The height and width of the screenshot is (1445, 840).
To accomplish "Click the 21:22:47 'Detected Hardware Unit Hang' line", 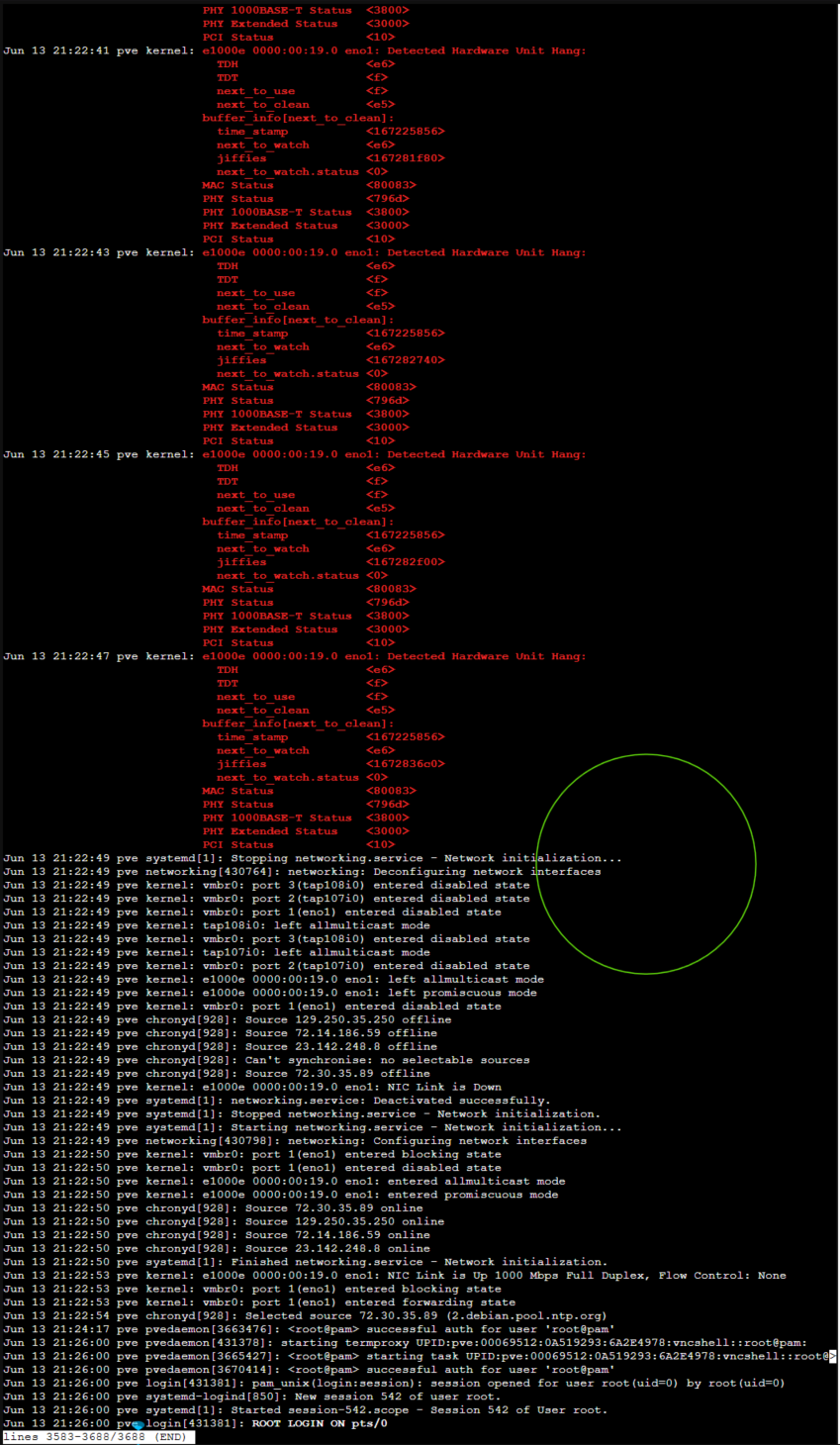I will (295, 656).
